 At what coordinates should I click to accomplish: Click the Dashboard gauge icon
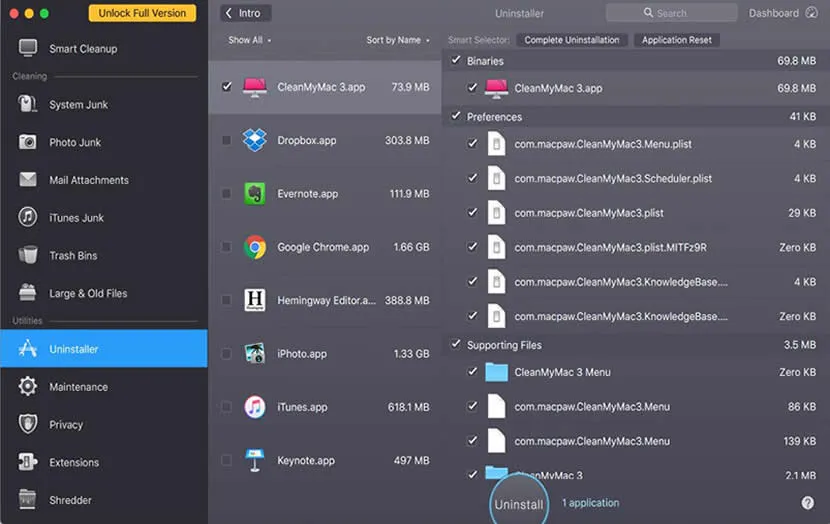[811, 13]
